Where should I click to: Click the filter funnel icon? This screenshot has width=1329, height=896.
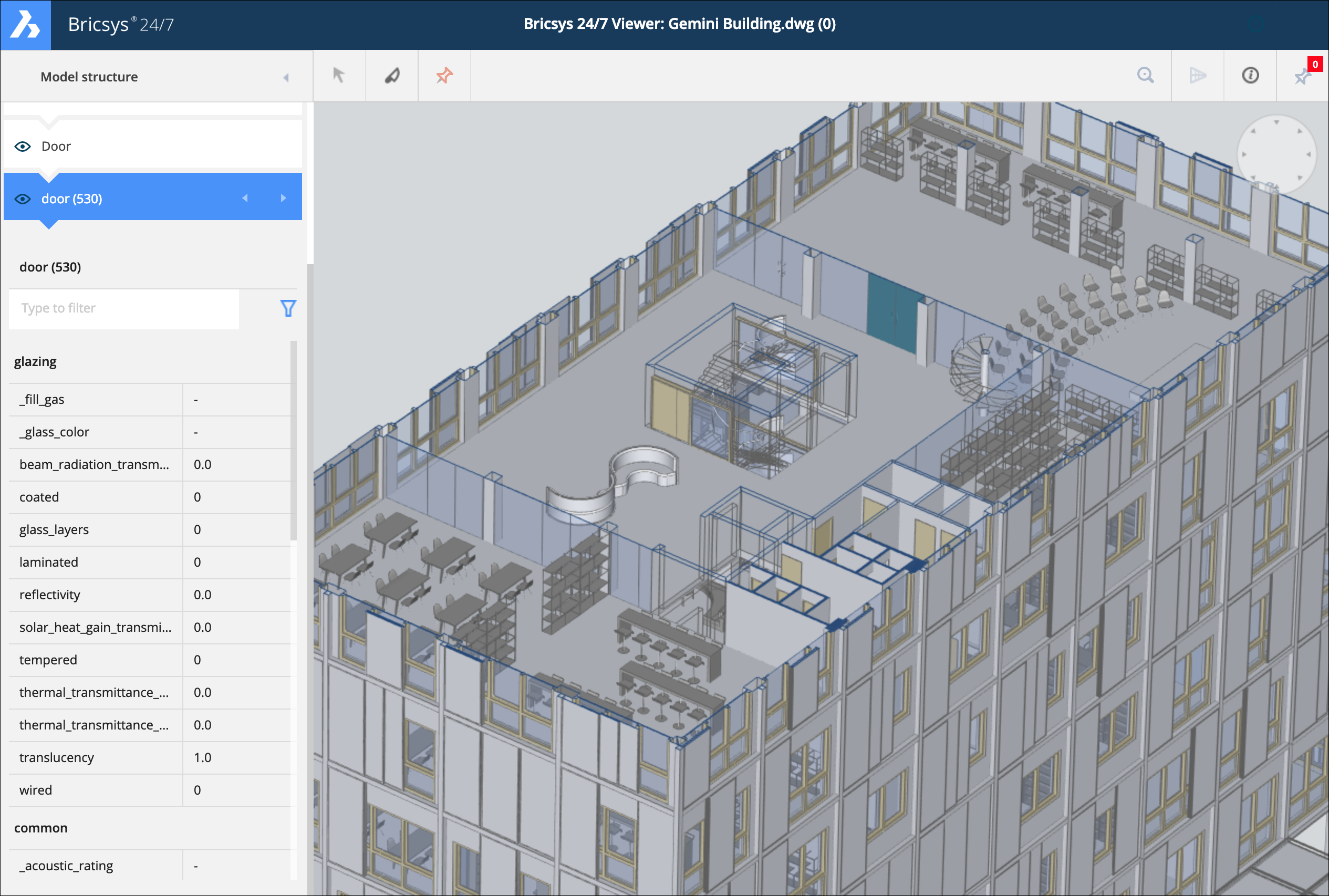[x=288, y=309]
